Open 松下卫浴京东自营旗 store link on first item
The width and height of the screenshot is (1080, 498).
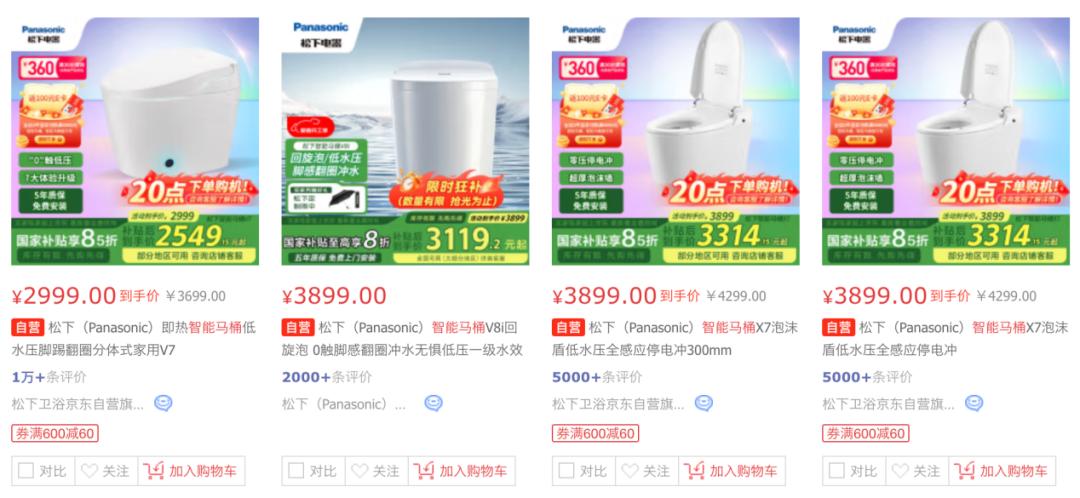78,404
